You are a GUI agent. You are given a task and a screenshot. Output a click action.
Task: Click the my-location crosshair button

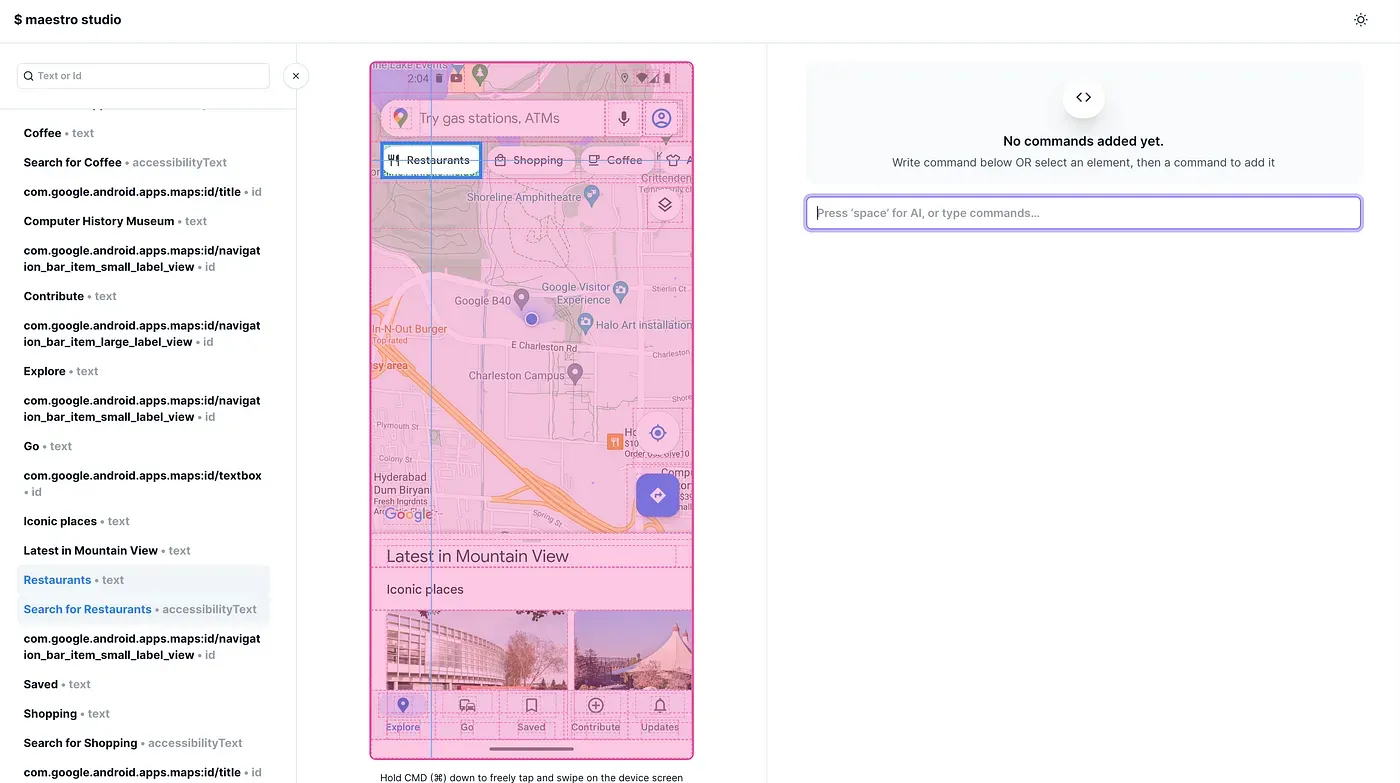(x=657, y=433)
